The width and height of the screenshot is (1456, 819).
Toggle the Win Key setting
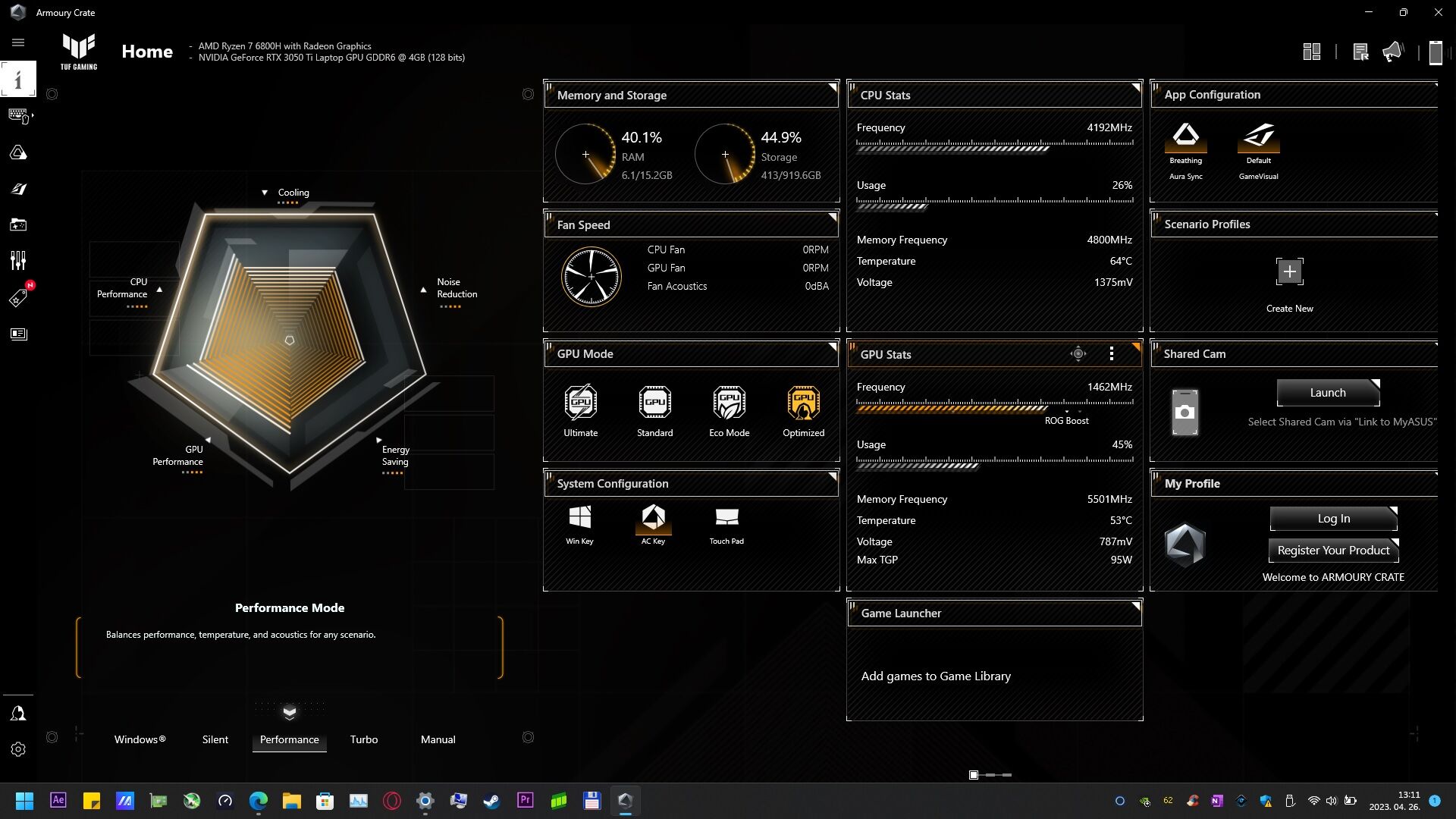[579, 525]
